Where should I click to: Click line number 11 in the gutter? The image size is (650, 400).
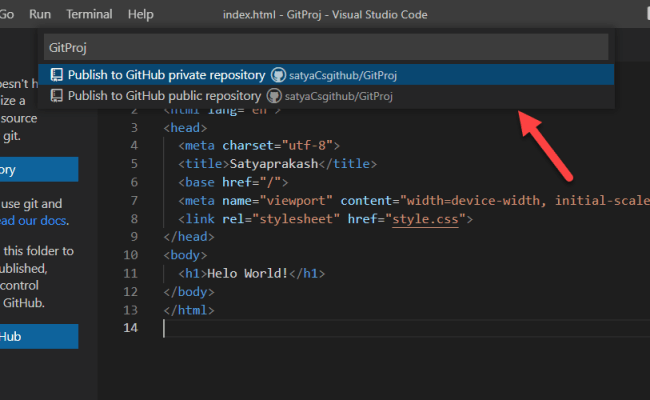[x=131, y=274]
